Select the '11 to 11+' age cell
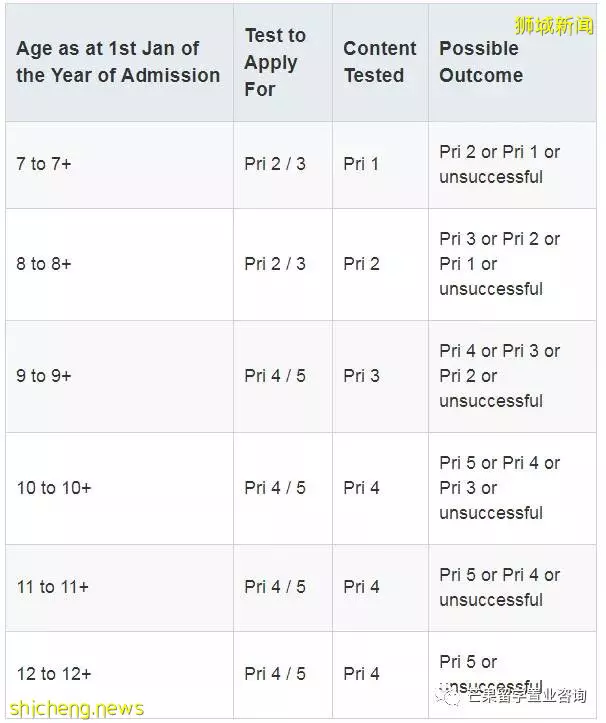606x723 pixels. (119, 588)
